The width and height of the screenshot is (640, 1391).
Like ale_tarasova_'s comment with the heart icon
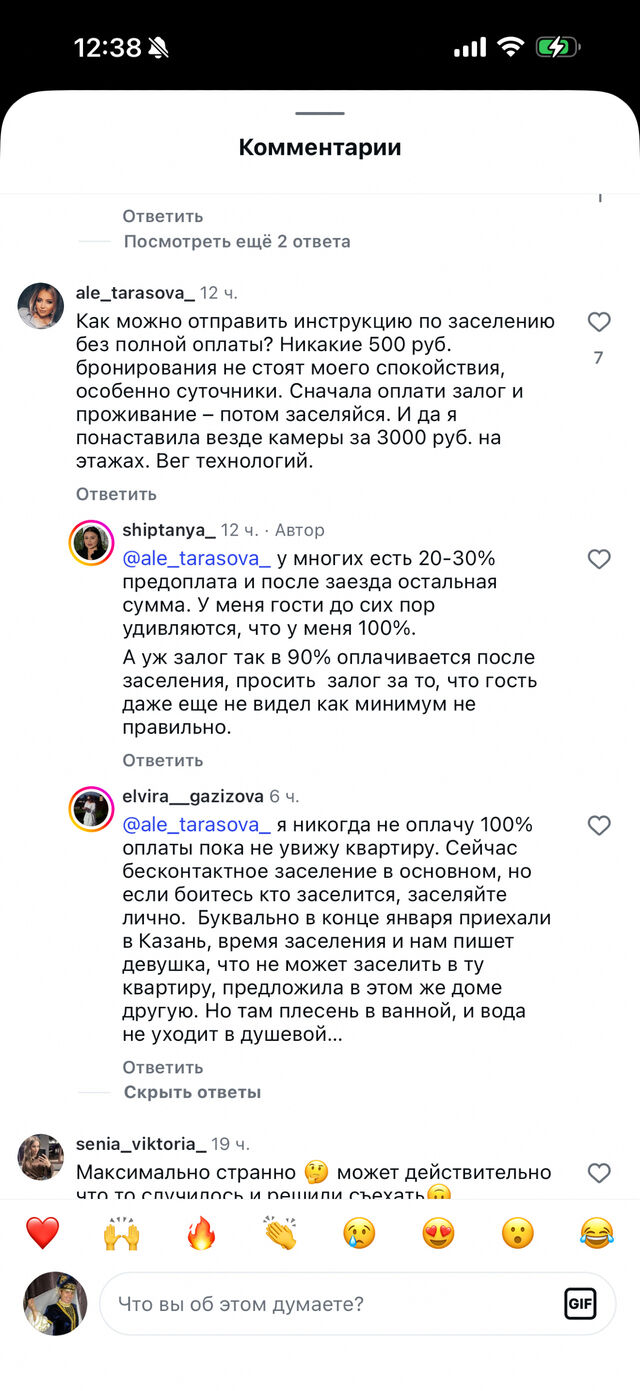click(x=599, y=321)
